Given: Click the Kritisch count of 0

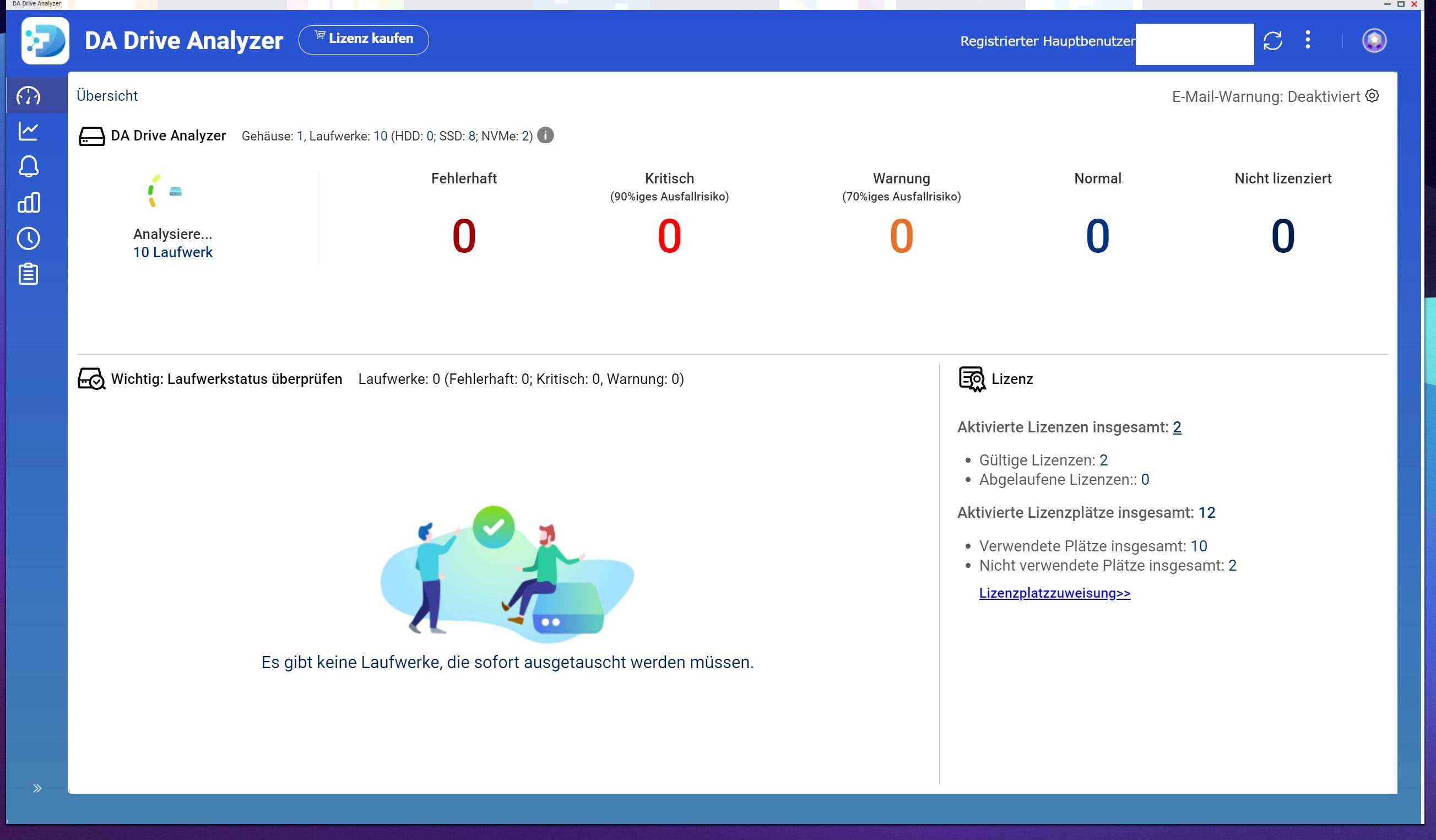Looking at the screenshot, I should (x=670, y=236).
